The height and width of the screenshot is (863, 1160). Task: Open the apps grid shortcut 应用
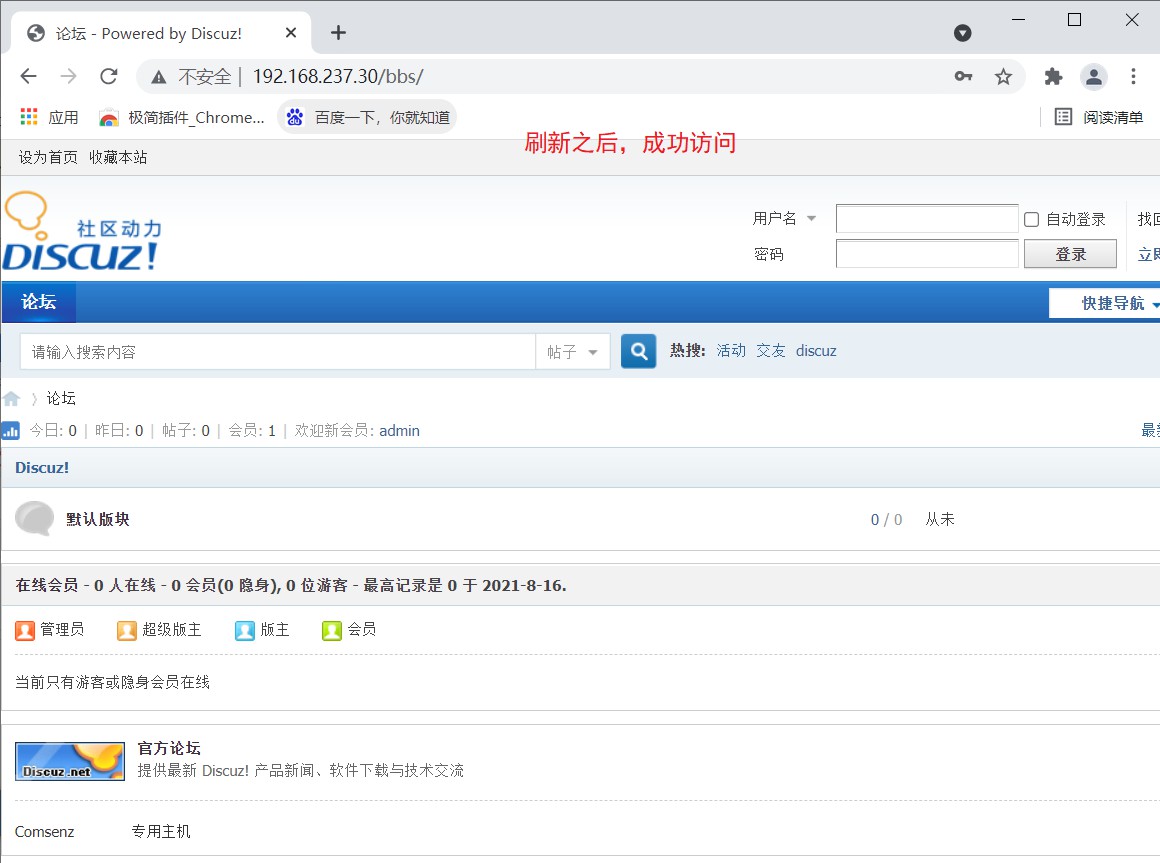click(x=49, y=117)
